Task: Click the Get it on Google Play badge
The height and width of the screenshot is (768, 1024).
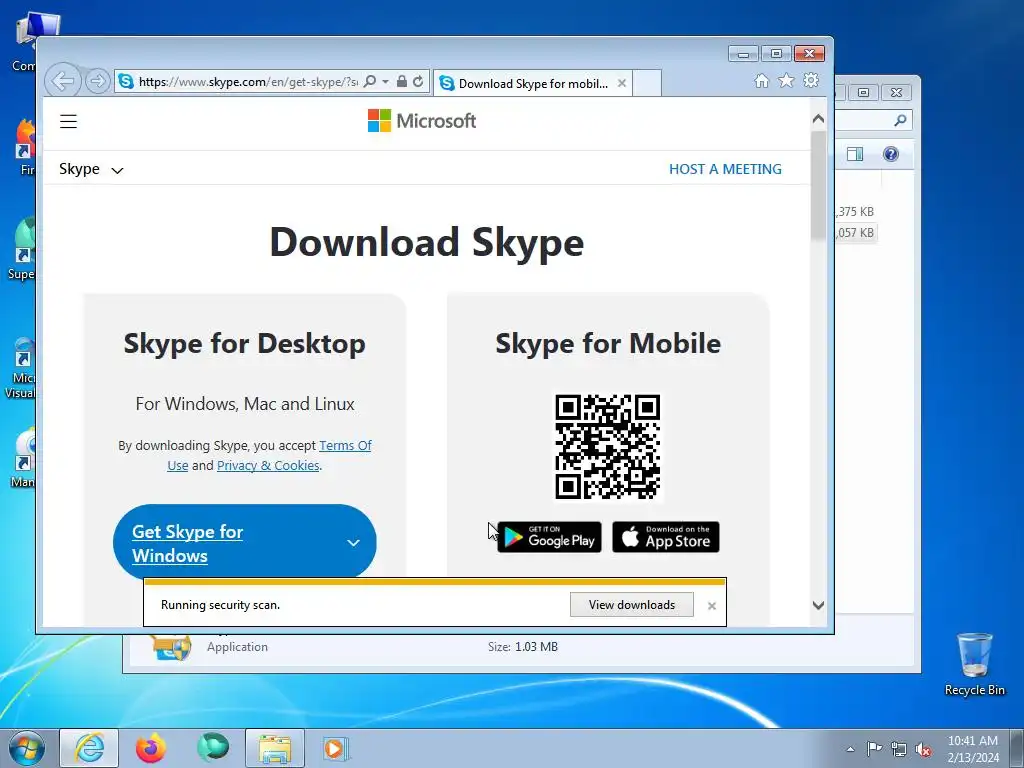Action: tap(549, 537)
